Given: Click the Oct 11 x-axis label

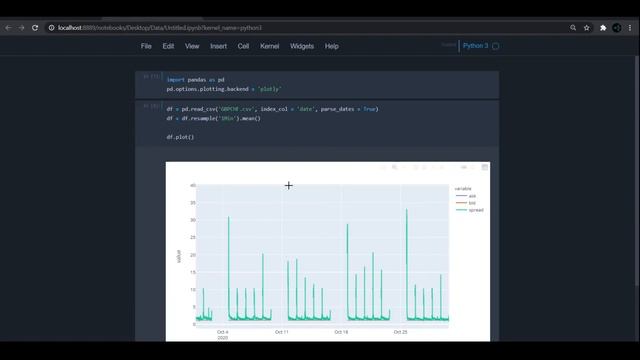Looking at the screenshot, I should pyautogui.click(x=282, y=332).
